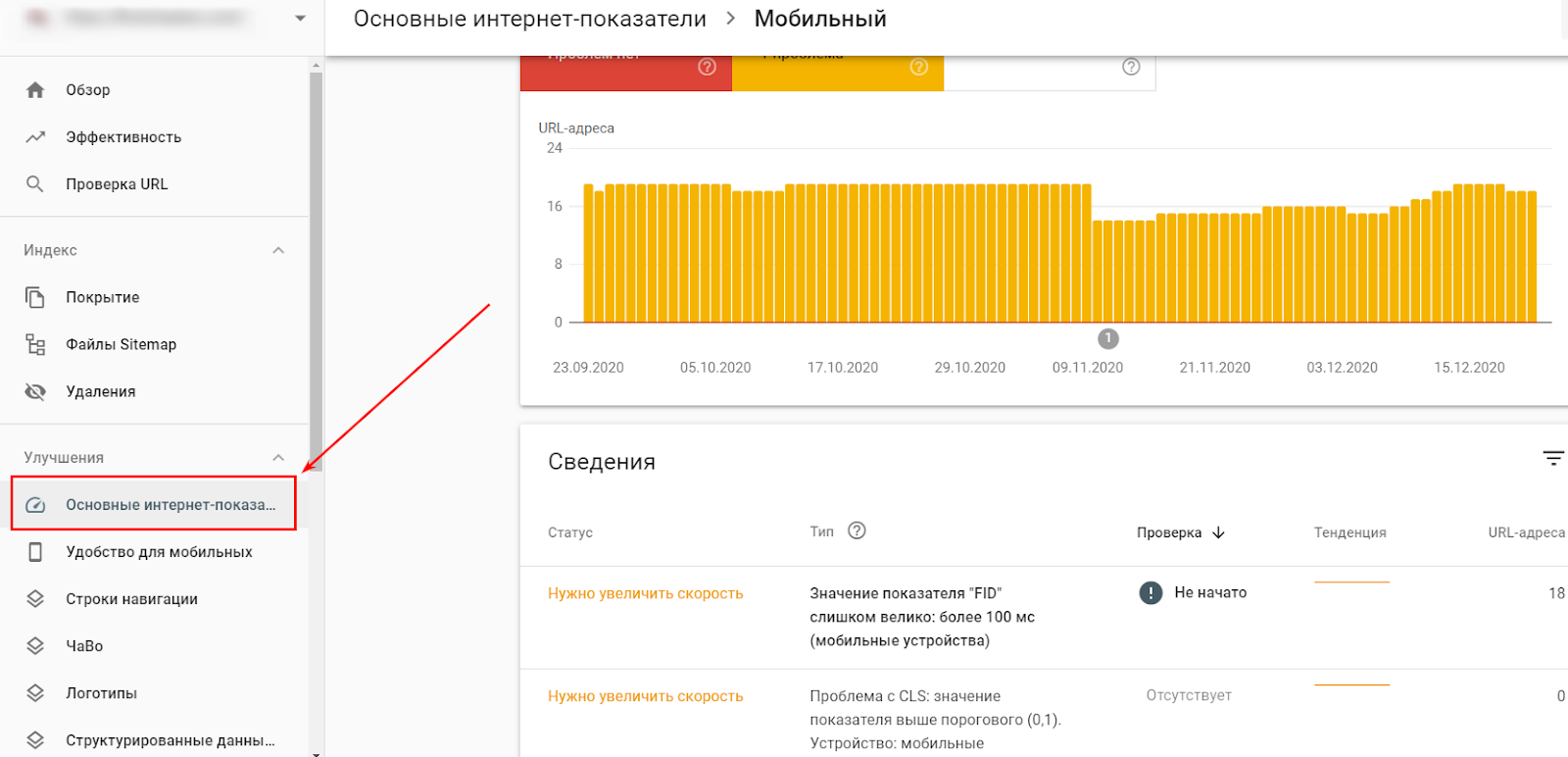The width and height of the screenshot is (1568, 757).
Task: Click the Мобильный breadcrumb title
Action: 820,19
